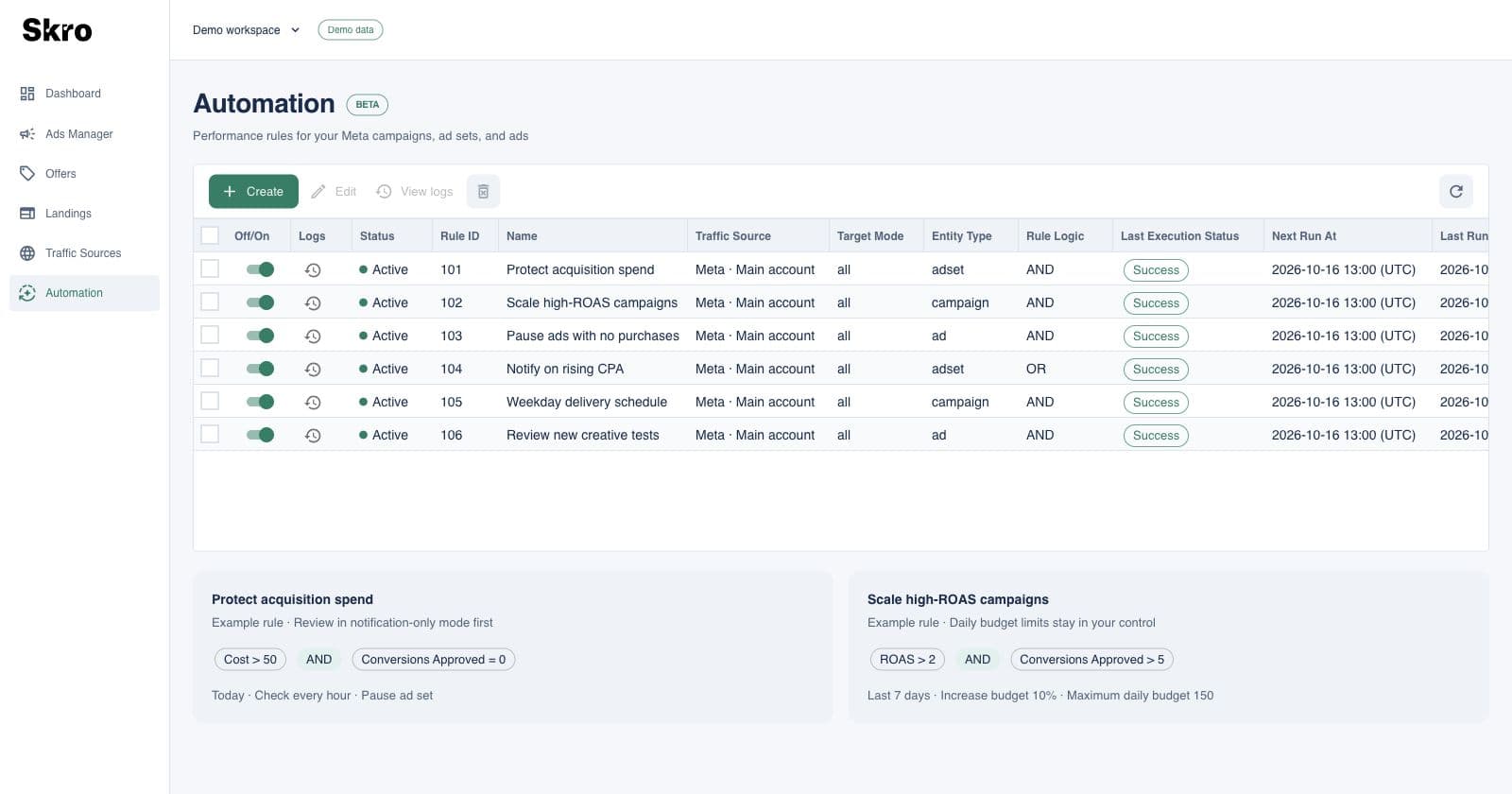This screenshot has width=1512, height=794.
Task: Check the row checkbox for rule 103
Action: coord(210,335)
